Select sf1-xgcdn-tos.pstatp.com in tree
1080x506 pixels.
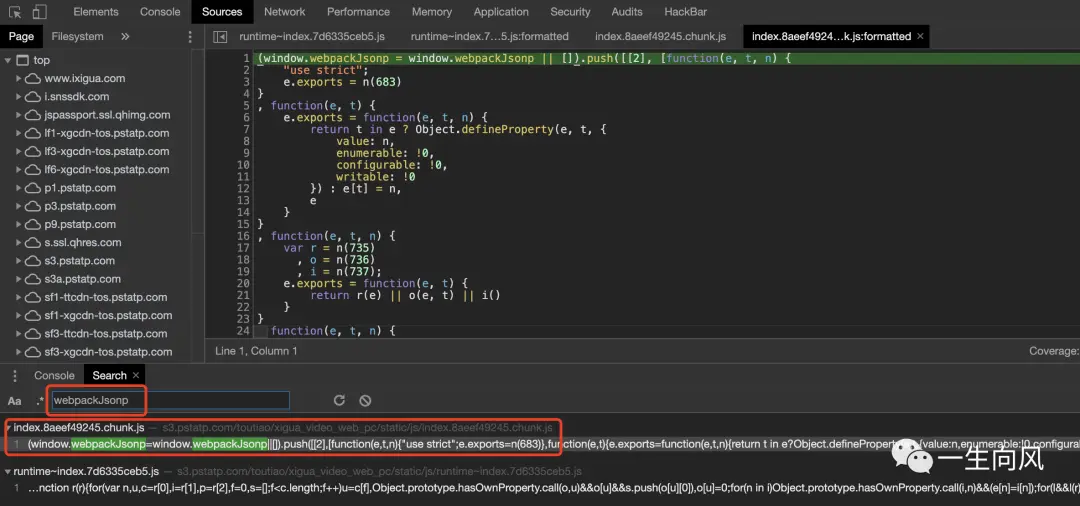108,315
